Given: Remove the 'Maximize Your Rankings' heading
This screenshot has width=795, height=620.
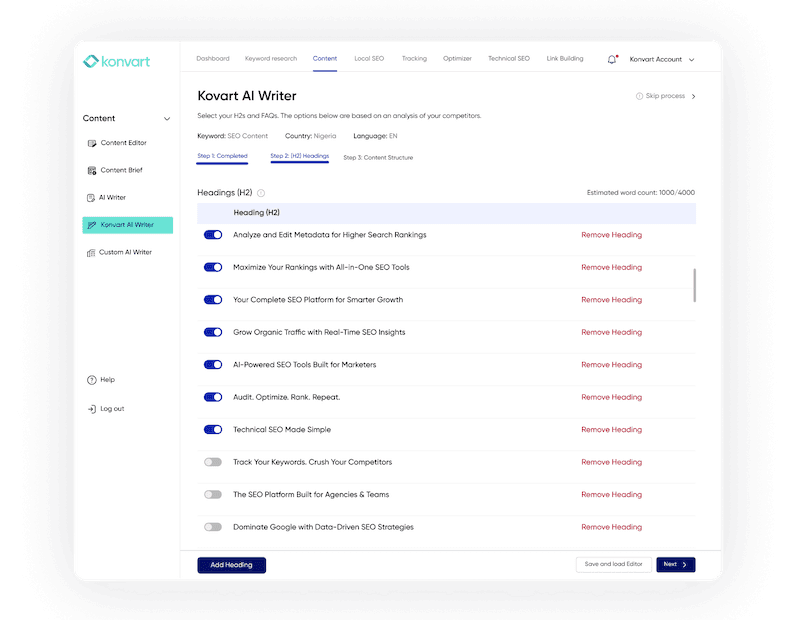Looking at the screenshot, I should pos(611,267).
